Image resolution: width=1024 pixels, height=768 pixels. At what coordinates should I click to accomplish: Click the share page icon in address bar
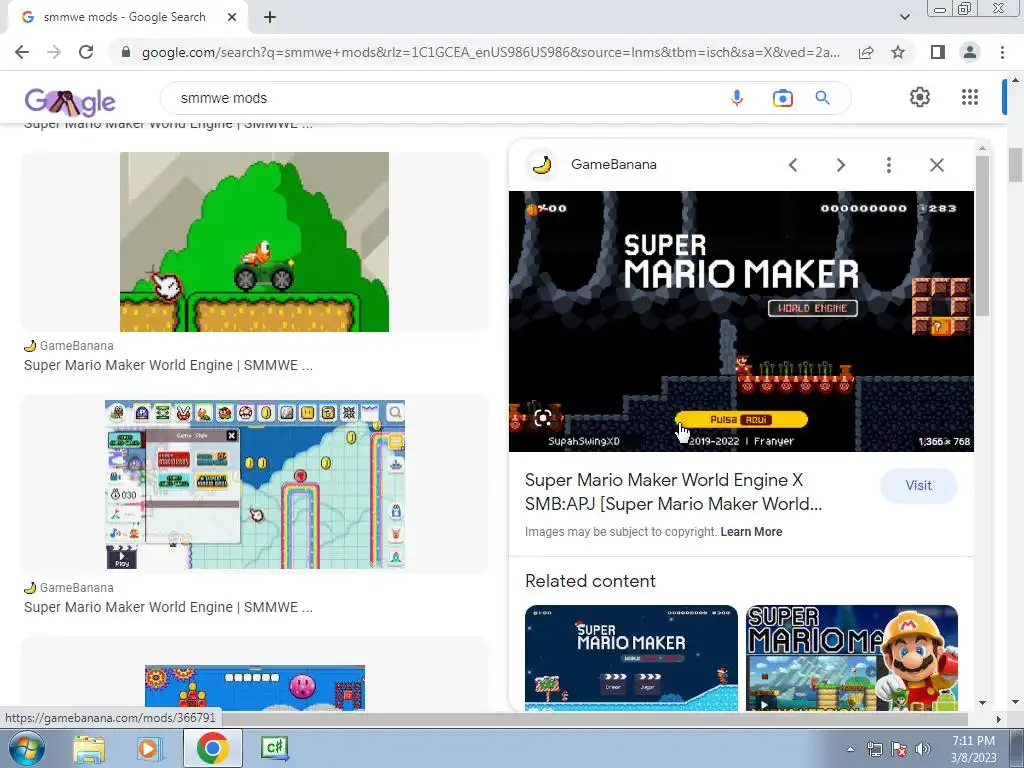coord(866,52)
